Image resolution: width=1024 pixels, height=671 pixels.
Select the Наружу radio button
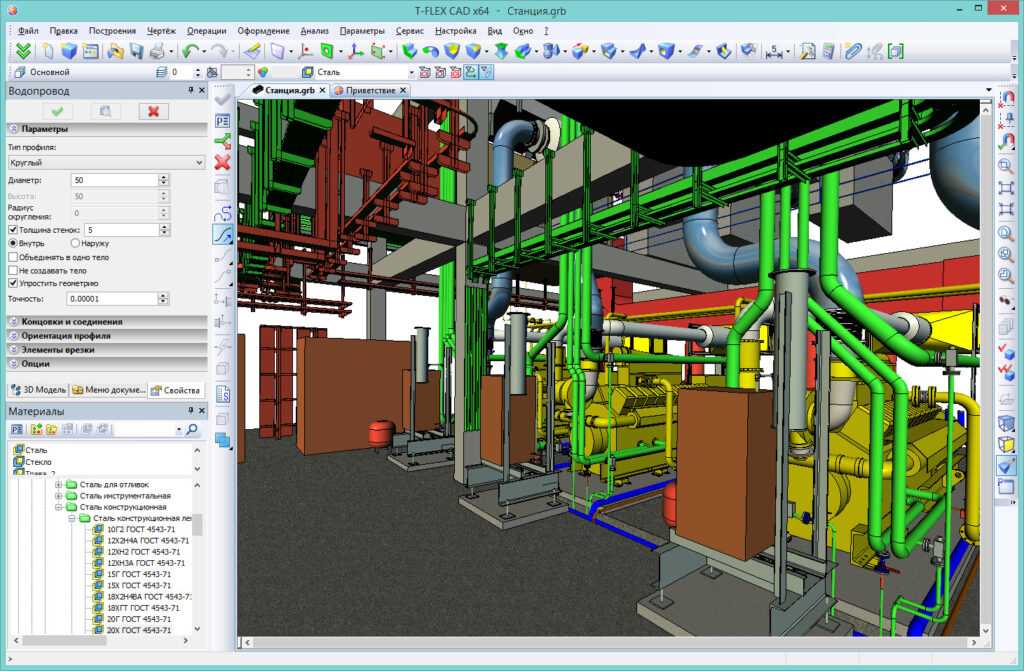[75, 243]
